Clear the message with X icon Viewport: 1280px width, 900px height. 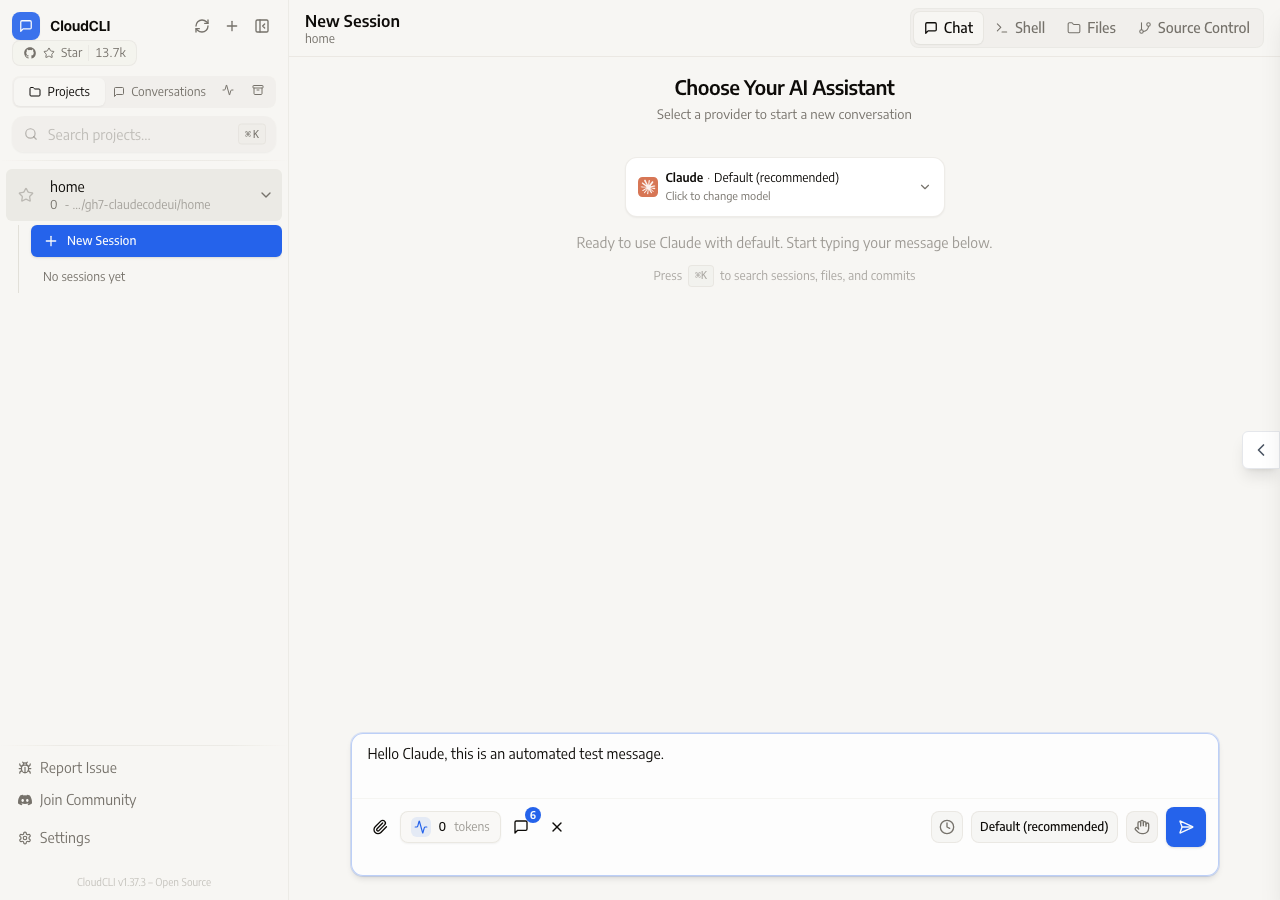point(557,827)
